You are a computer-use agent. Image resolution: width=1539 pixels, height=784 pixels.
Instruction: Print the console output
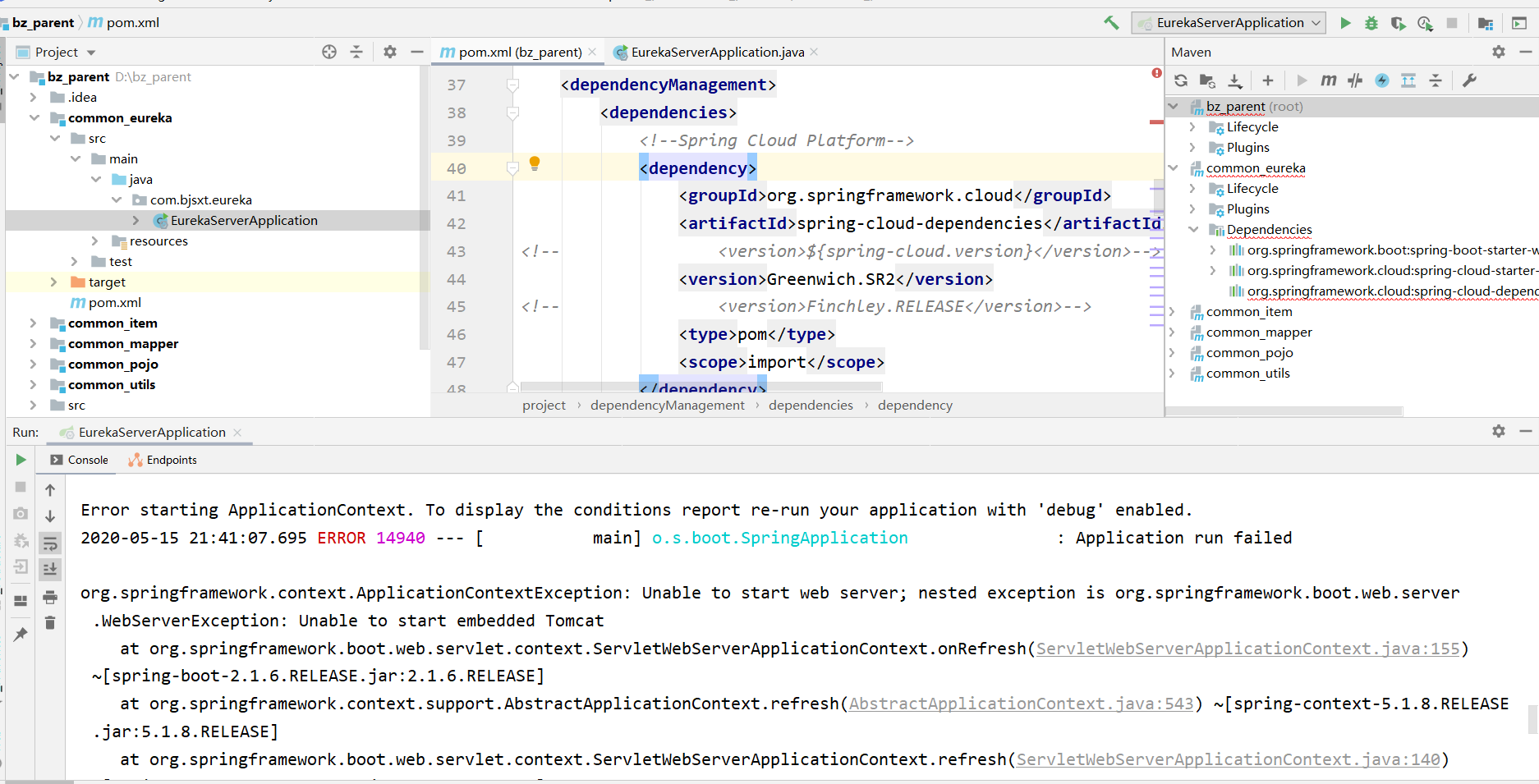pos(50,597)
